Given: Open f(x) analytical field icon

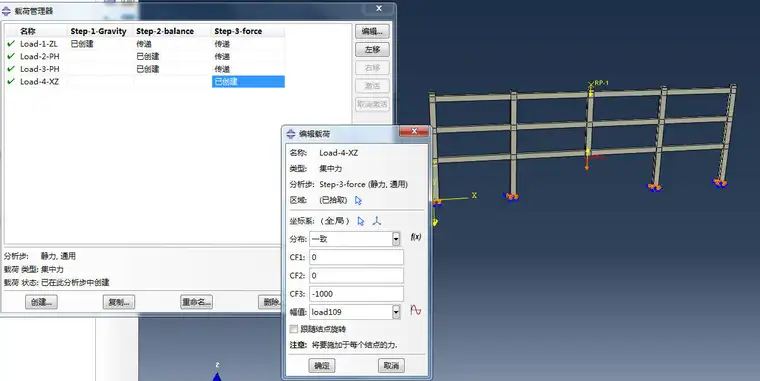Looking at the screenshot, I should 416,237.
